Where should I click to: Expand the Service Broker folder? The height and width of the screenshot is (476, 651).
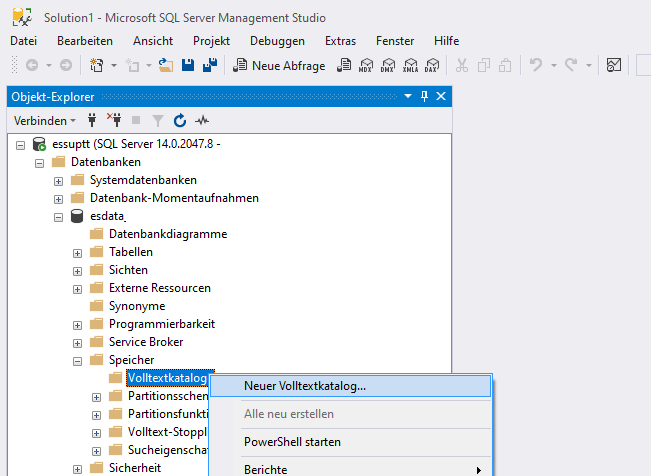pyautogui.click(x=78, y=344)
